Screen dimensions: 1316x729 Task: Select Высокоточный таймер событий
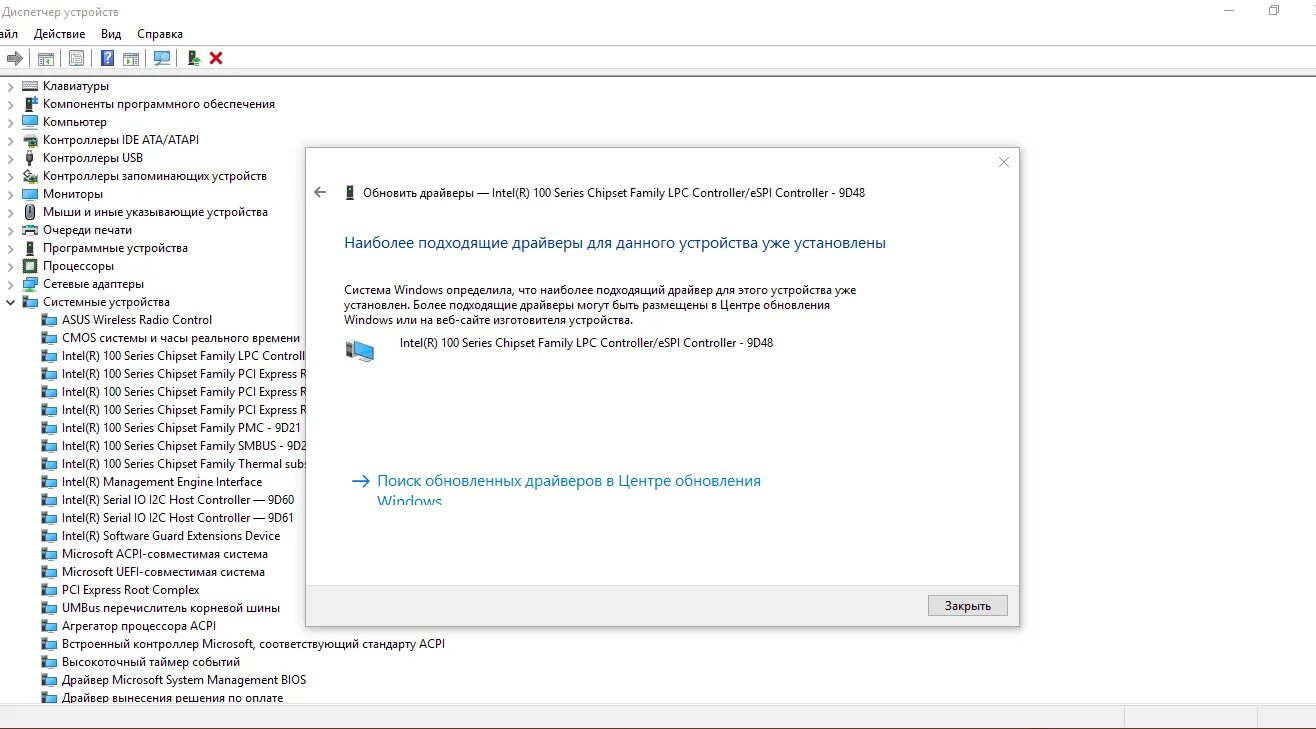pos(141,662)
